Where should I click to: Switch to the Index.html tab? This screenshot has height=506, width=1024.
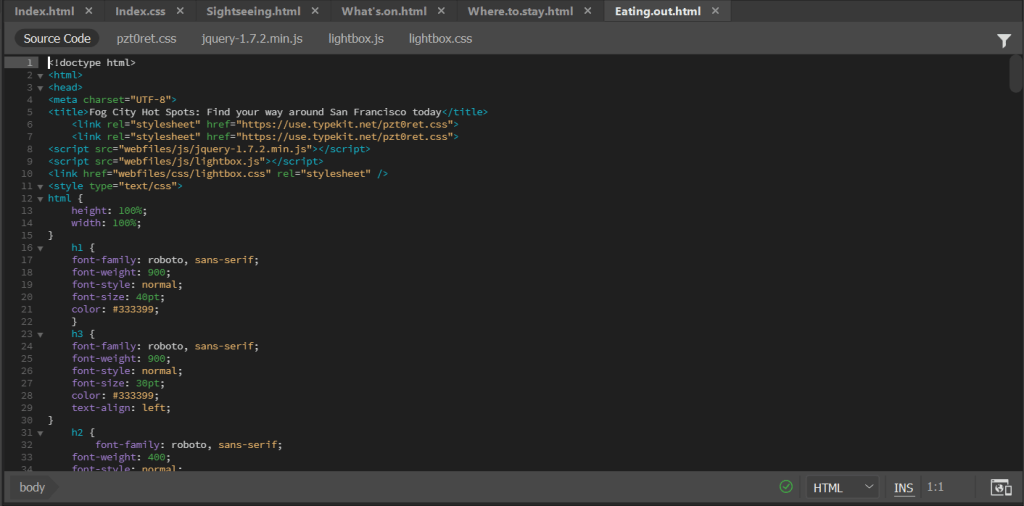[x=44, y=11]
